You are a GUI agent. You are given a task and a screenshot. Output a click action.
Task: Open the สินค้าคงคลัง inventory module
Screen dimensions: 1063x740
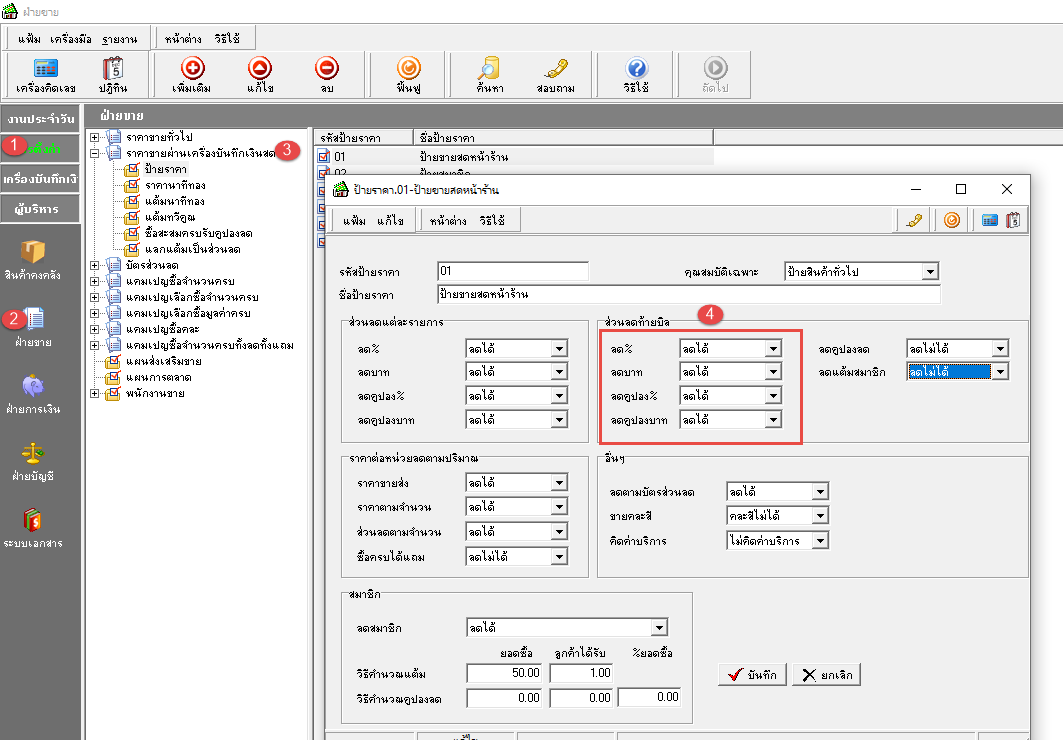(x=33, y=259)
